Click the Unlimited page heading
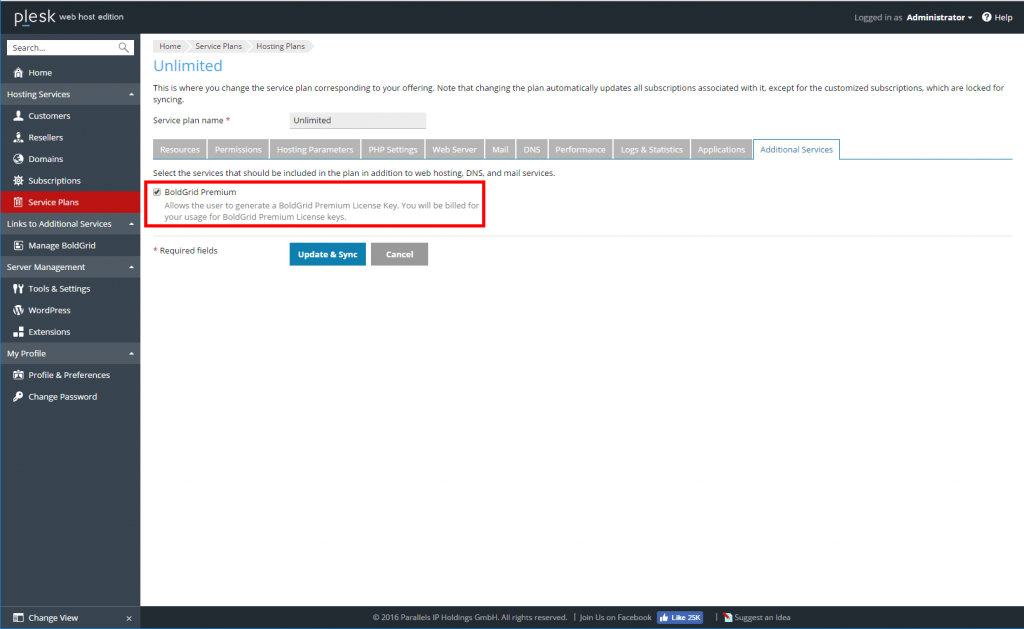 pos(188,66)
